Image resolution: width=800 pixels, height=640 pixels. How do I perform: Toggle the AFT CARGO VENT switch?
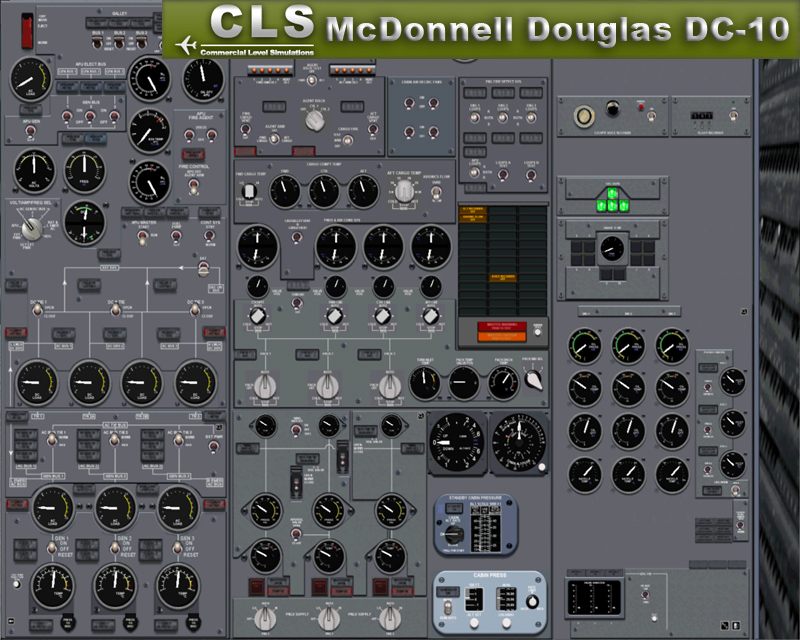point(373,129)
